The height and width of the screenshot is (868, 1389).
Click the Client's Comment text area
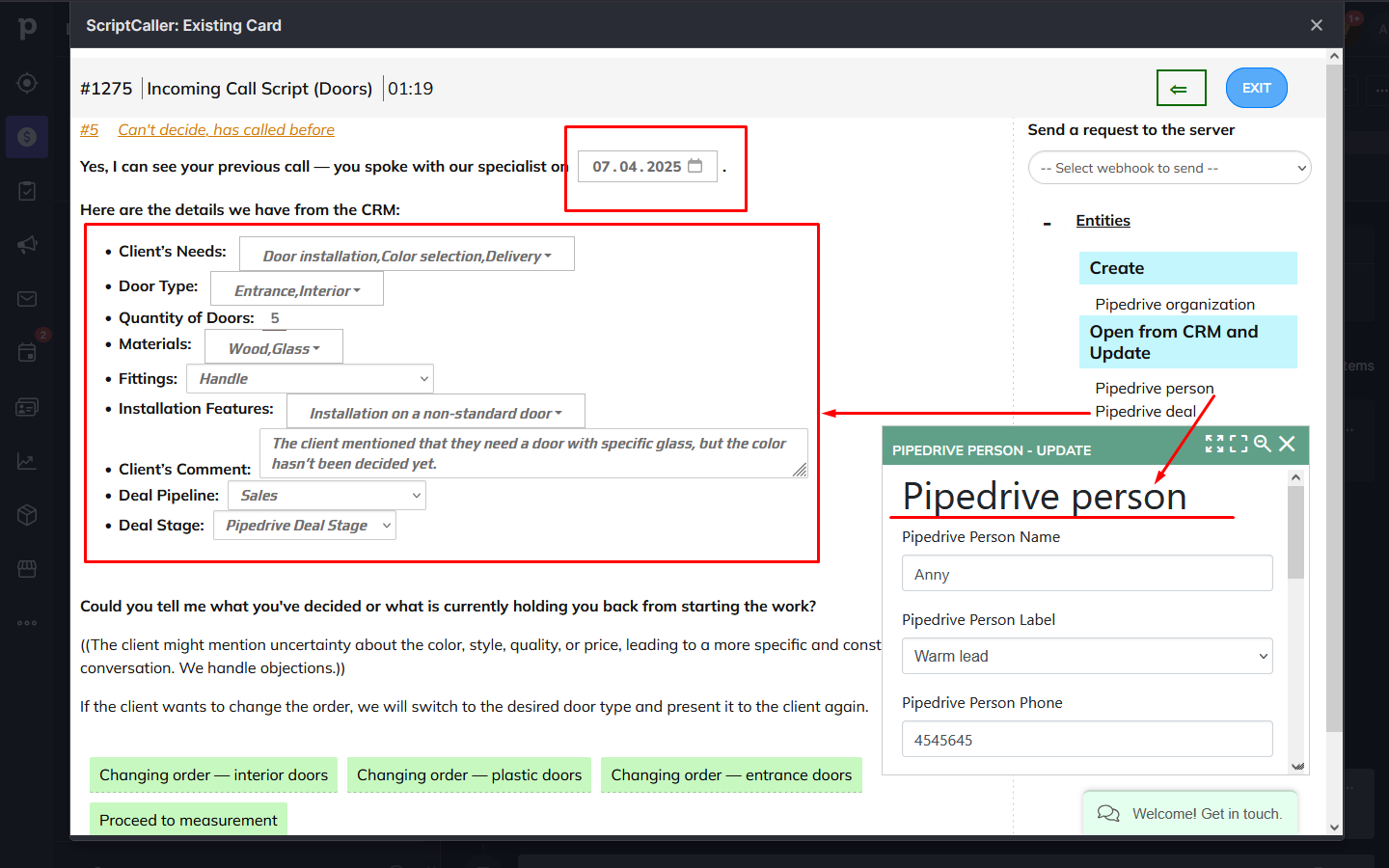(533, 453)
